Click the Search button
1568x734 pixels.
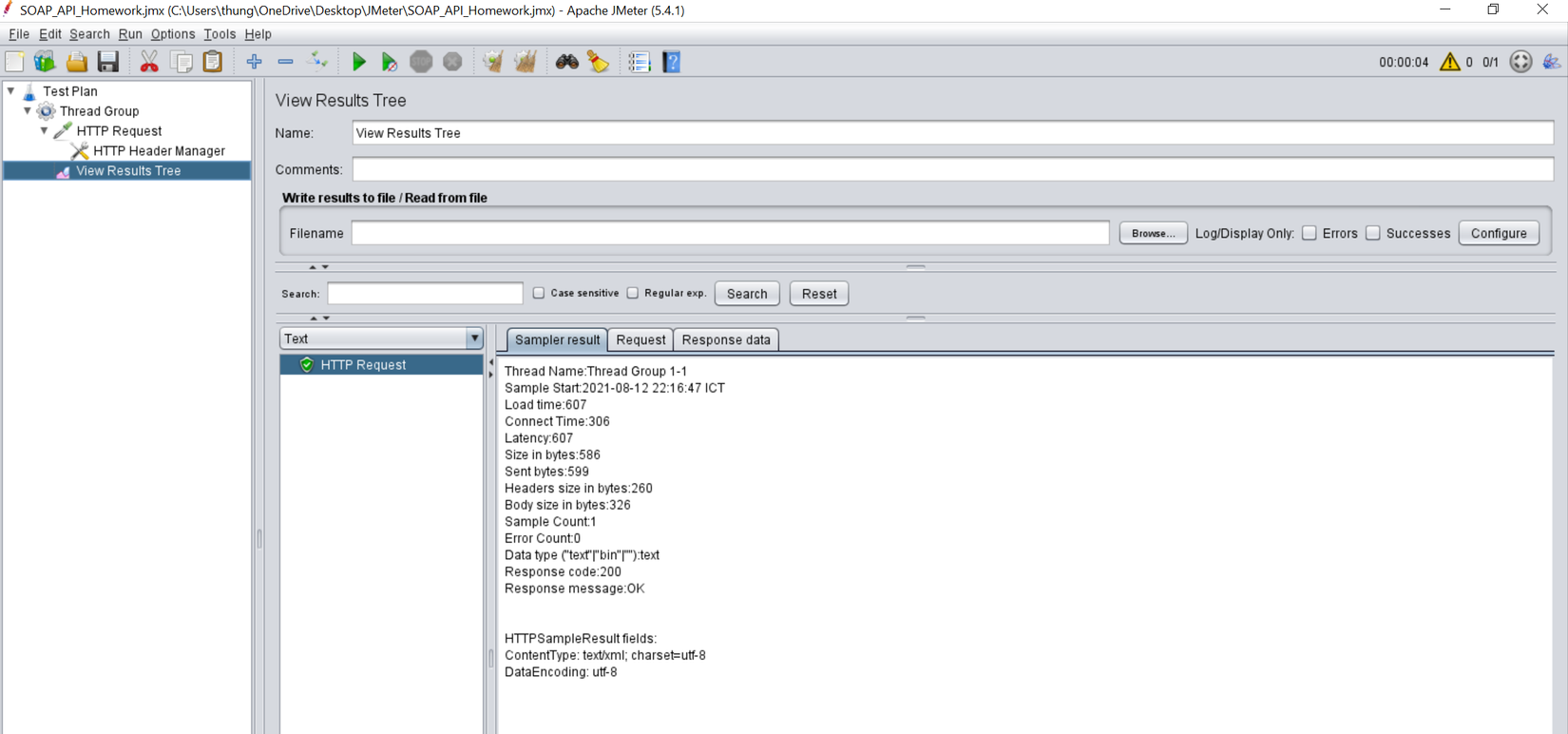pyautogui.click(x=747, y=294)
